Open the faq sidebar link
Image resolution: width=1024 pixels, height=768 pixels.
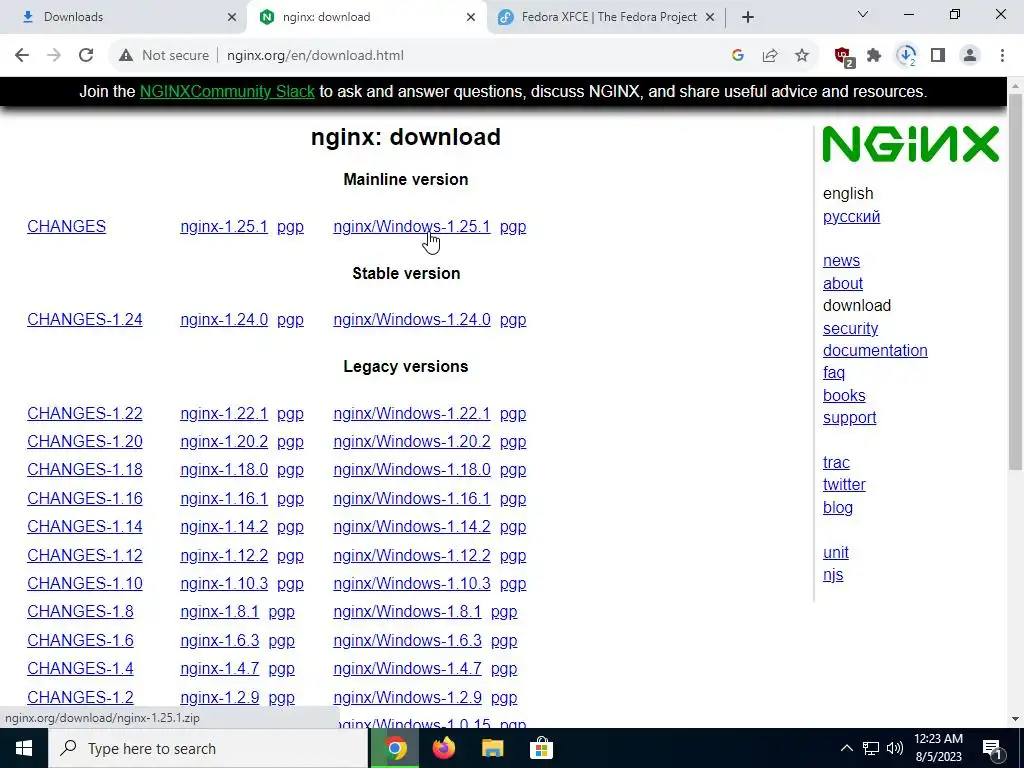(x=833, y=372)
